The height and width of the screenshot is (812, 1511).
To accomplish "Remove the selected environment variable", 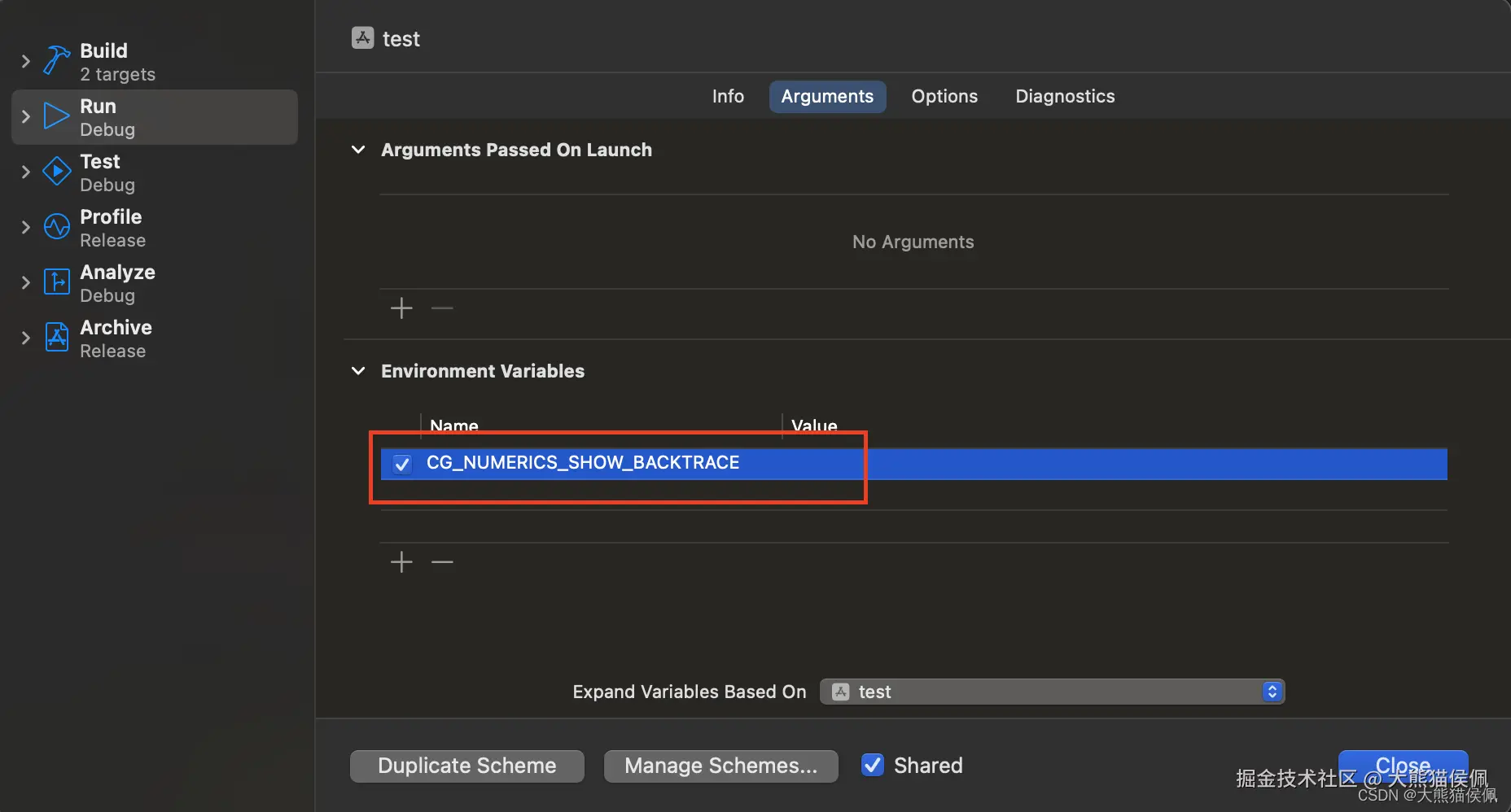I will (x=442, y=562).
